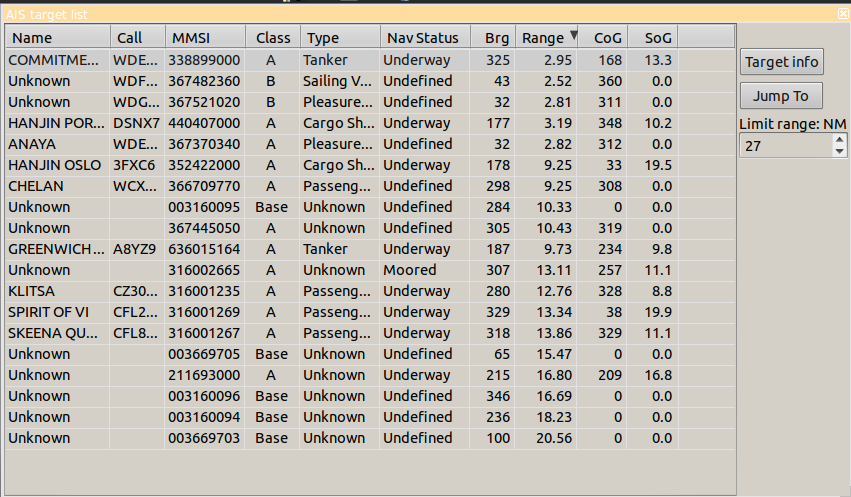The image size is (851, 497).
Task: Close the AIS target list window
Action: (843, 14)
